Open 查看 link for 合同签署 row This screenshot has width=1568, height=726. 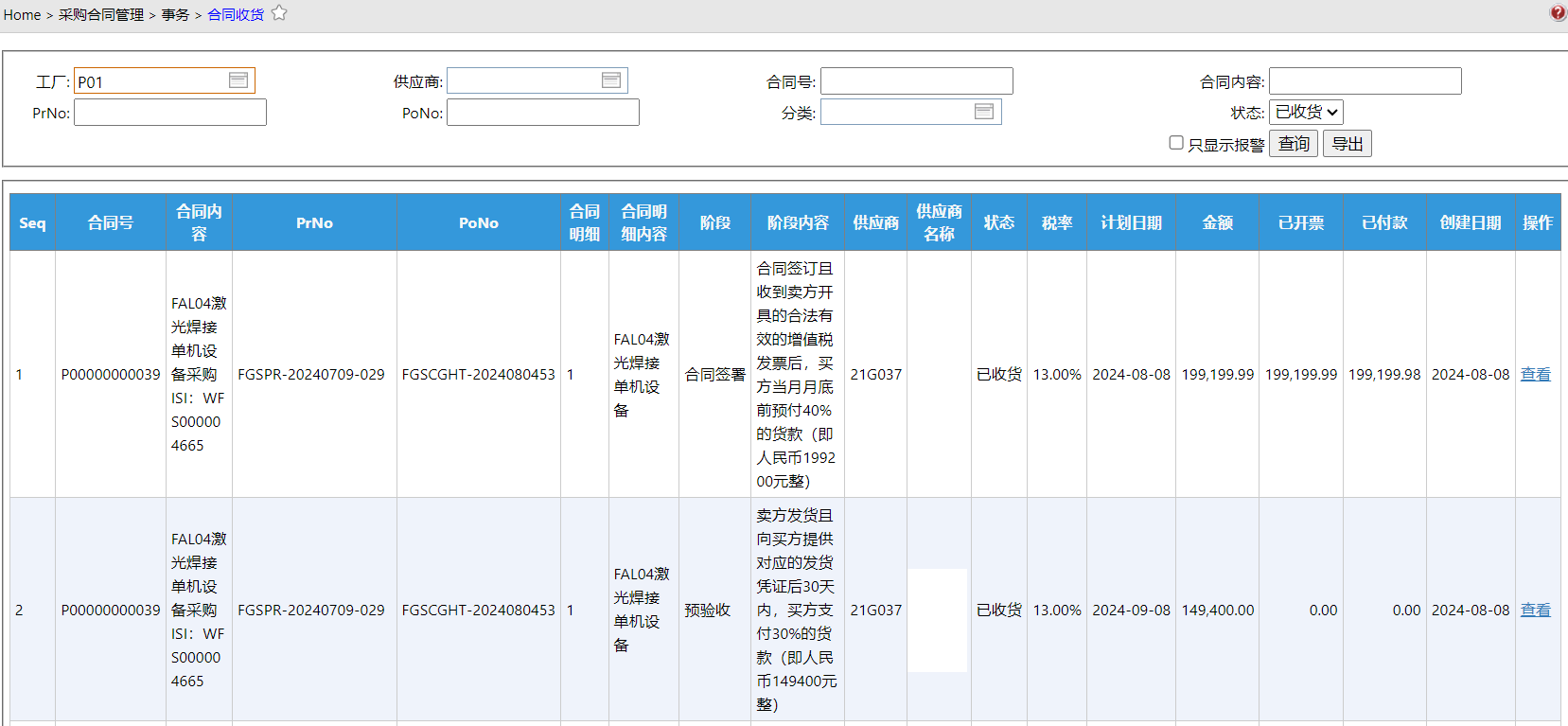pos(1536,374)
